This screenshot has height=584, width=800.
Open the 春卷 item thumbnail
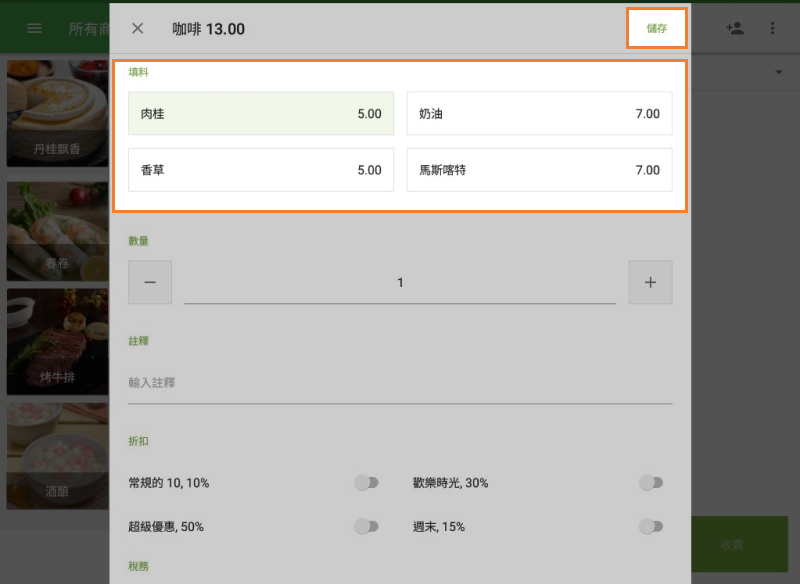click(x=57, y=232)
